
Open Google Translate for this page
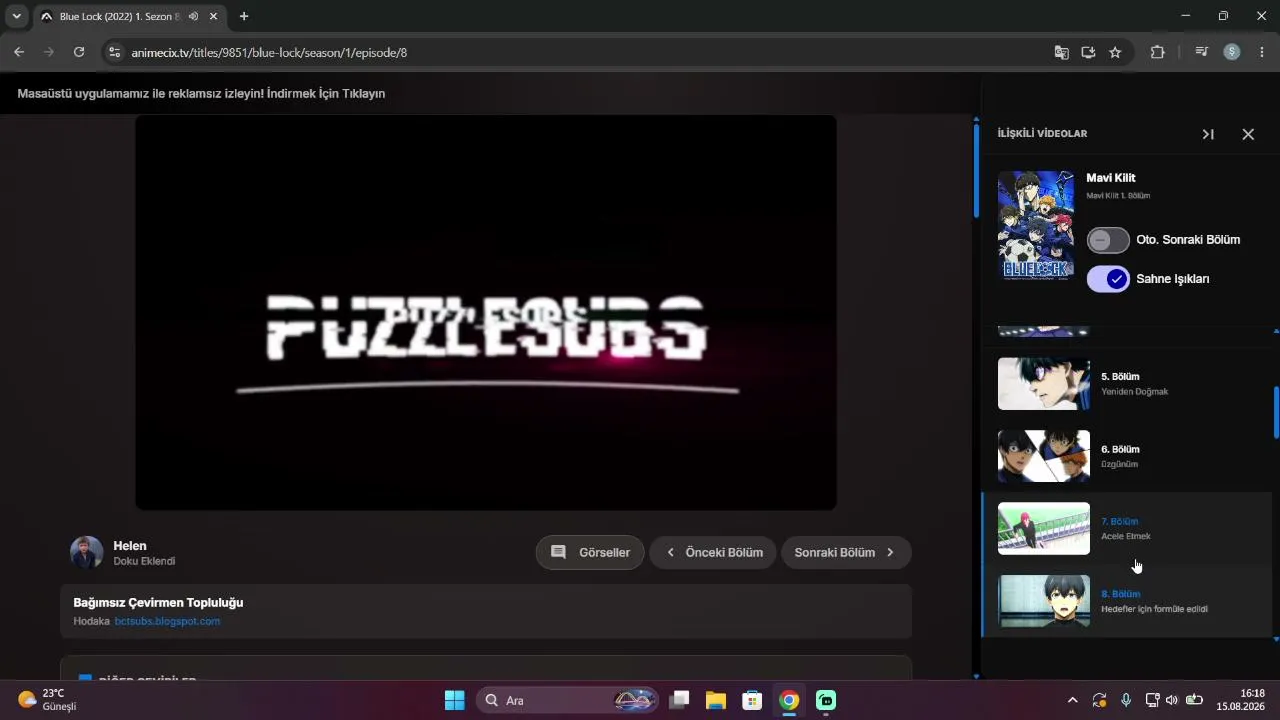1062,52
